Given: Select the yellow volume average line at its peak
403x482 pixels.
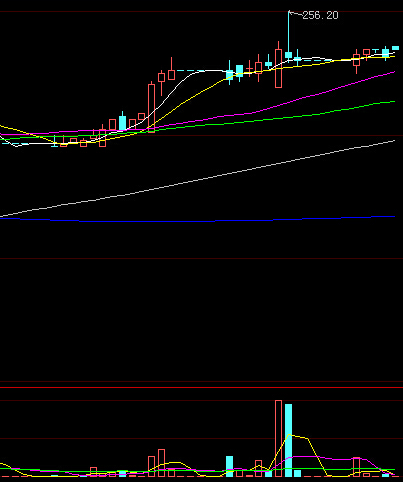Looking at the screenshot, I should 289,435.
